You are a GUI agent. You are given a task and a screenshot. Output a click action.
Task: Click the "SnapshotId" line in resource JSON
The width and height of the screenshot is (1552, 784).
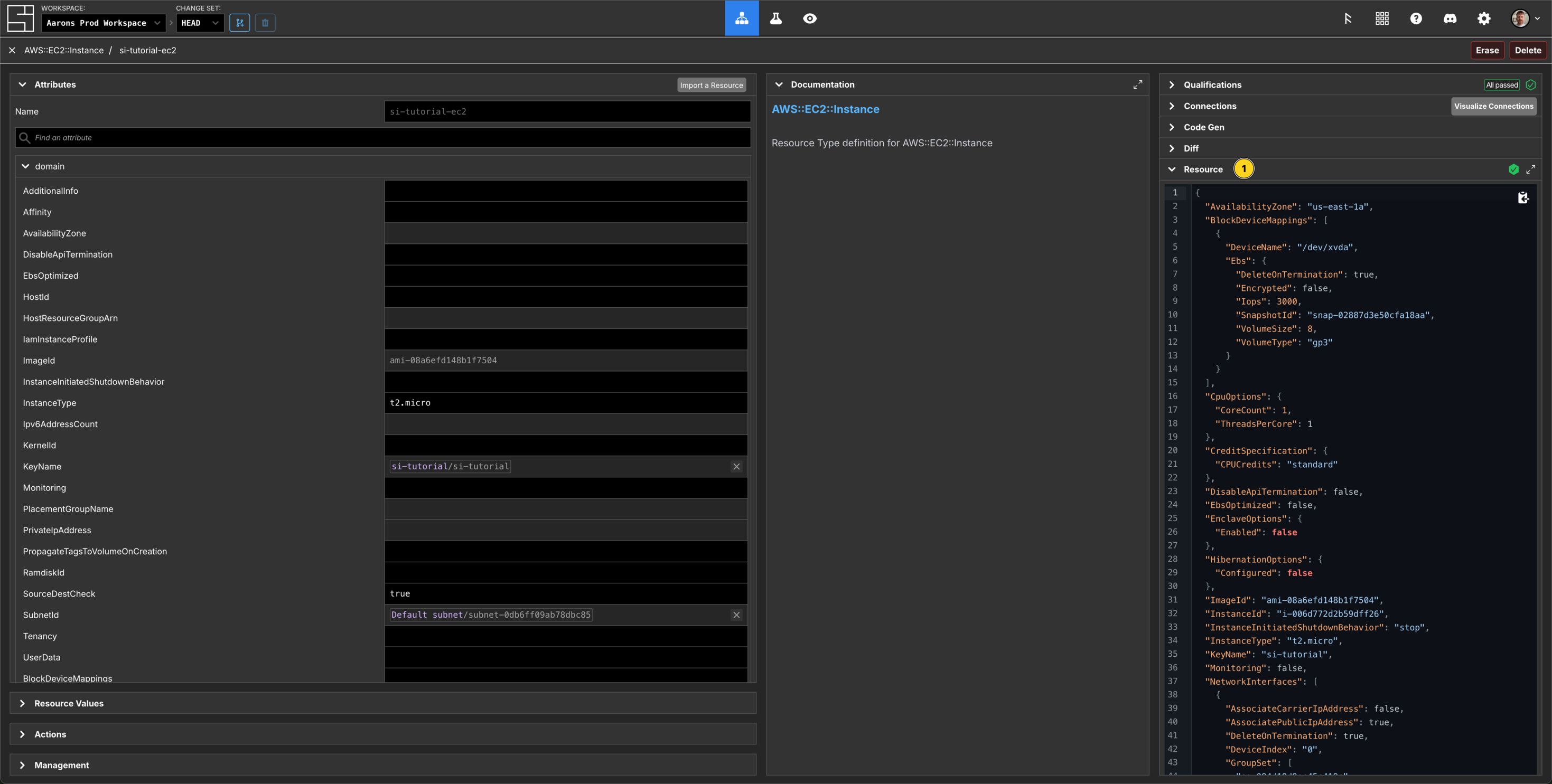tap(1334, 316)
